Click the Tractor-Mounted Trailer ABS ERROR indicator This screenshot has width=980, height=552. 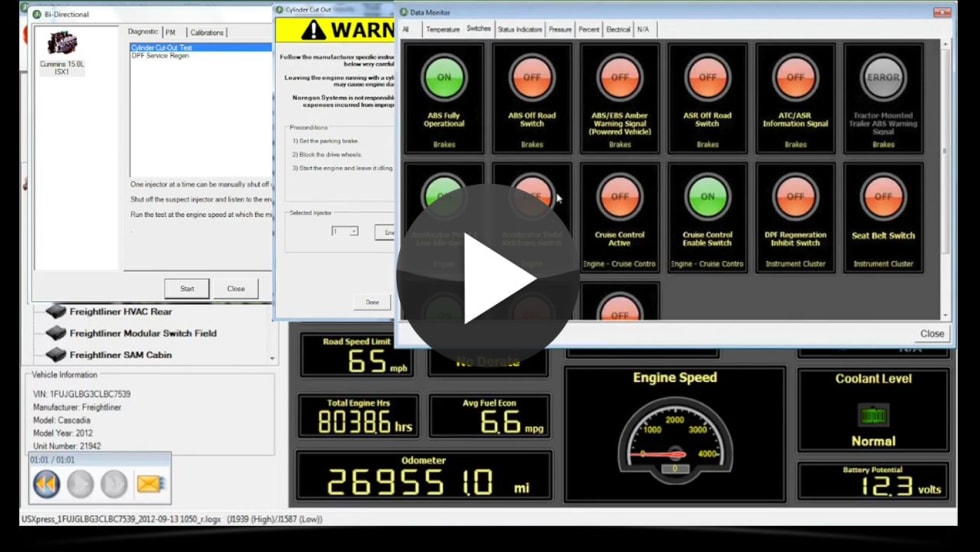(x=883, y=77)
